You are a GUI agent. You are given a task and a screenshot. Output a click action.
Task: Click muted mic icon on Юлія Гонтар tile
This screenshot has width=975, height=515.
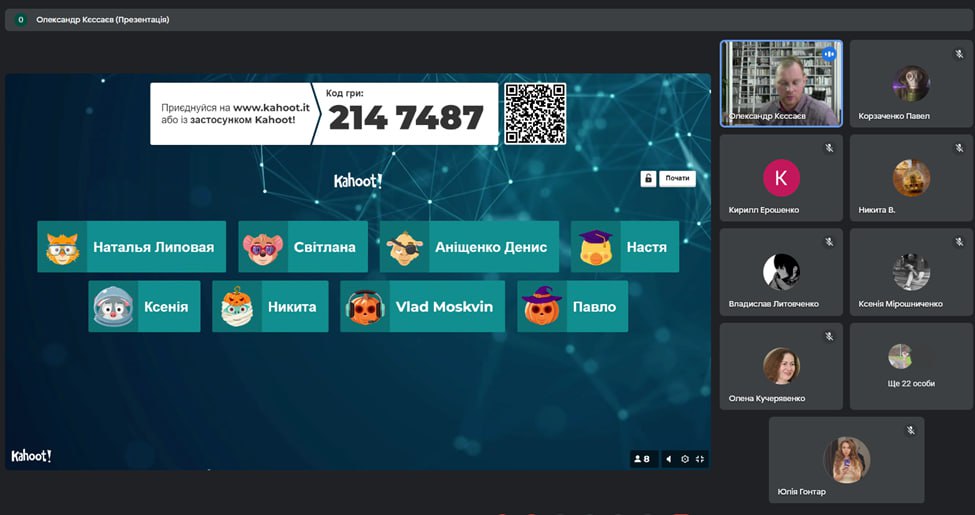coord(910,430)
